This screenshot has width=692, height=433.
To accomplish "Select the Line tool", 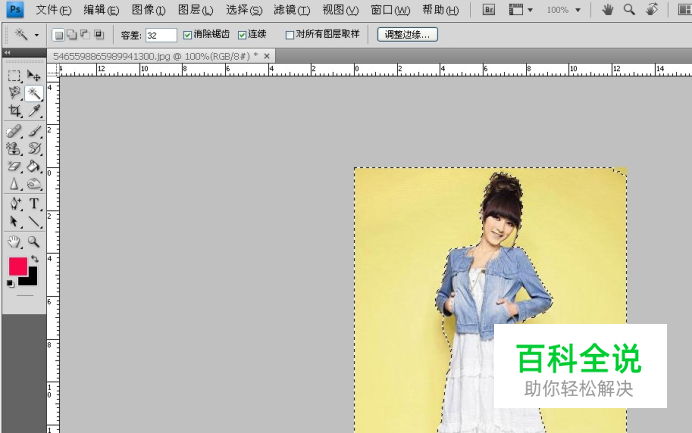I will [x=34, y=222].
